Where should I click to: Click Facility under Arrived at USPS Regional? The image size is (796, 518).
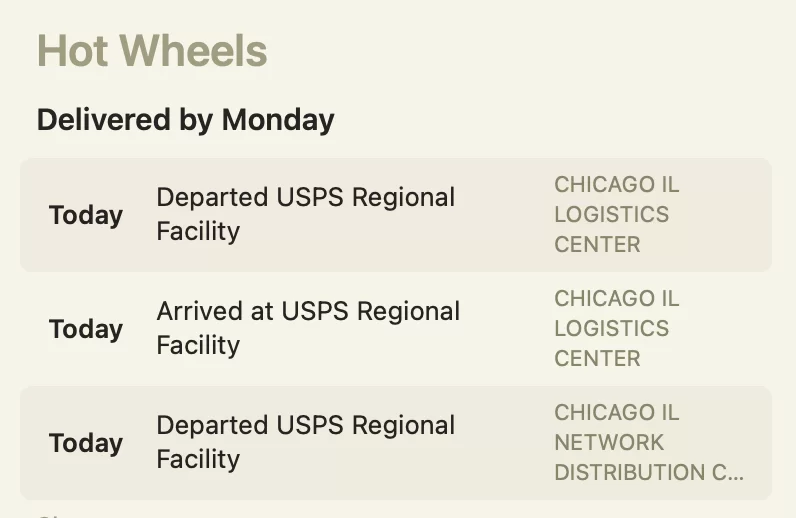click(x=198, y=346)
